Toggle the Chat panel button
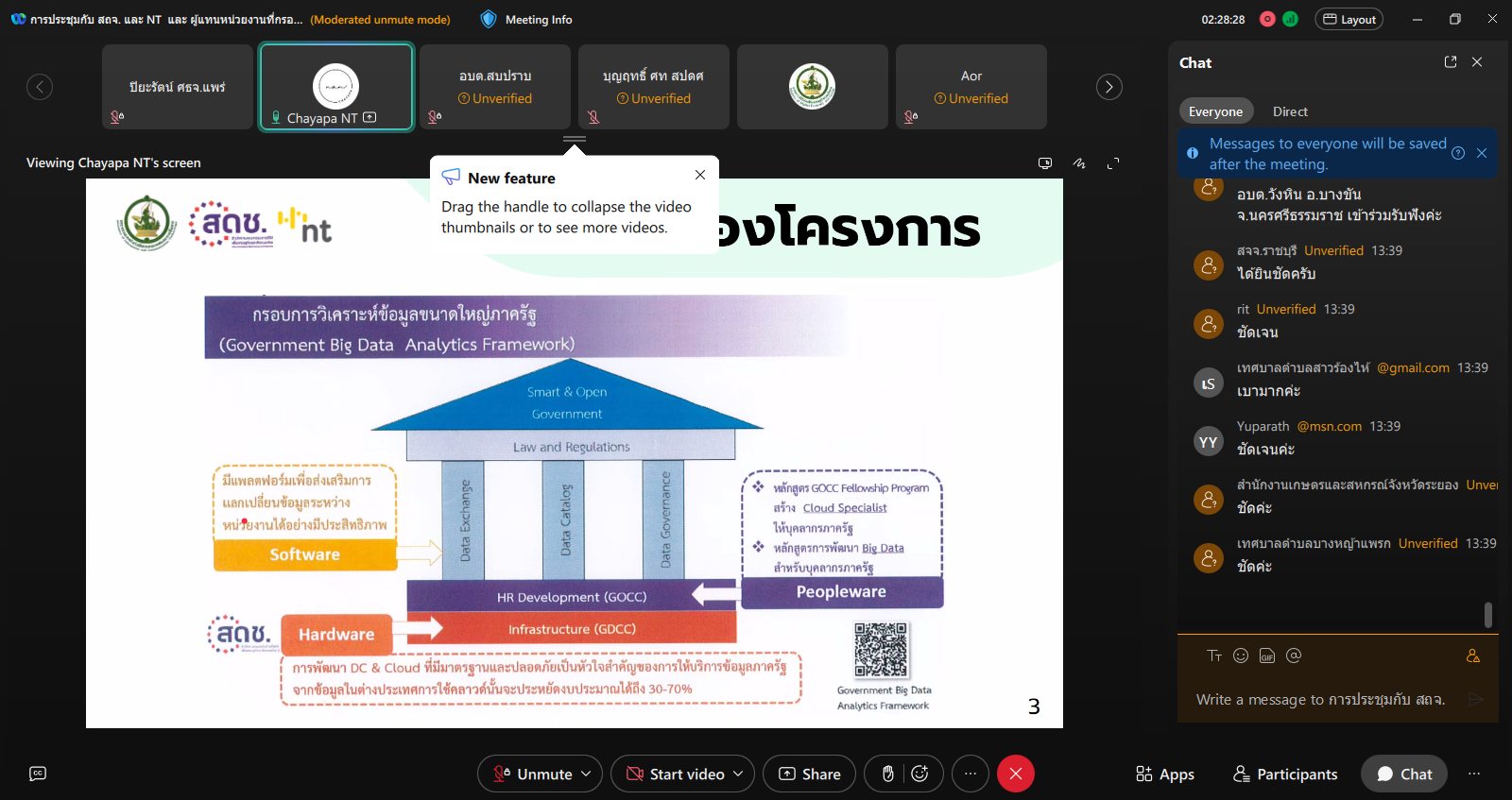 (1404, 774)
